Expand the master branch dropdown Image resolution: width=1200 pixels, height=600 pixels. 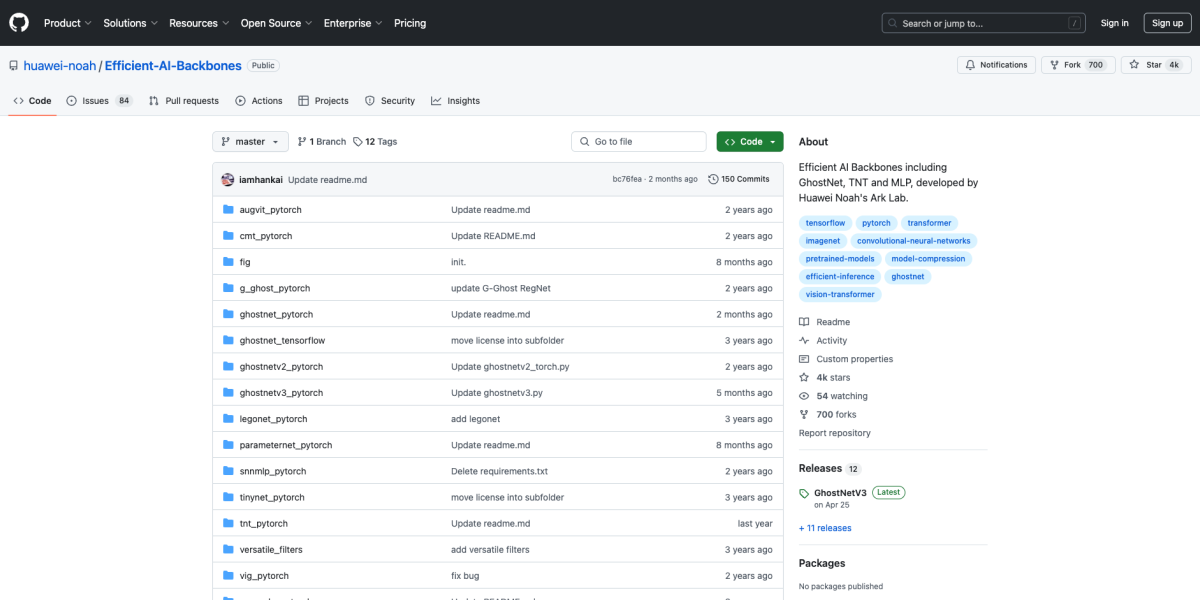[x=250, y=142]
